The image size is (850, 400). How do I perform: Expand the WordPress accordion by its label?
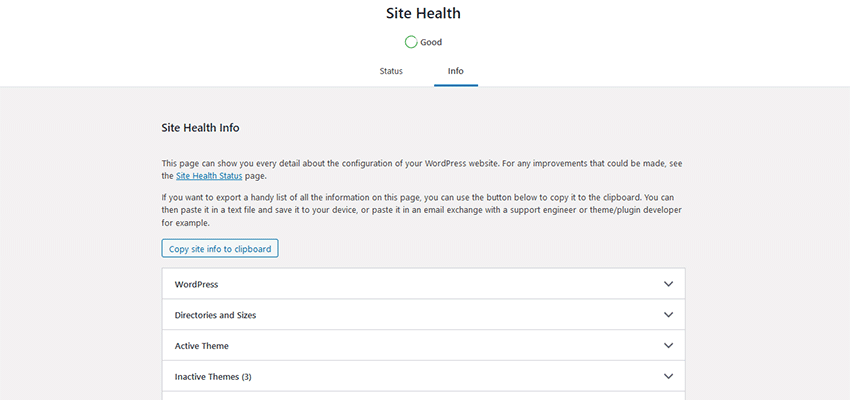[x=196, y=284]
